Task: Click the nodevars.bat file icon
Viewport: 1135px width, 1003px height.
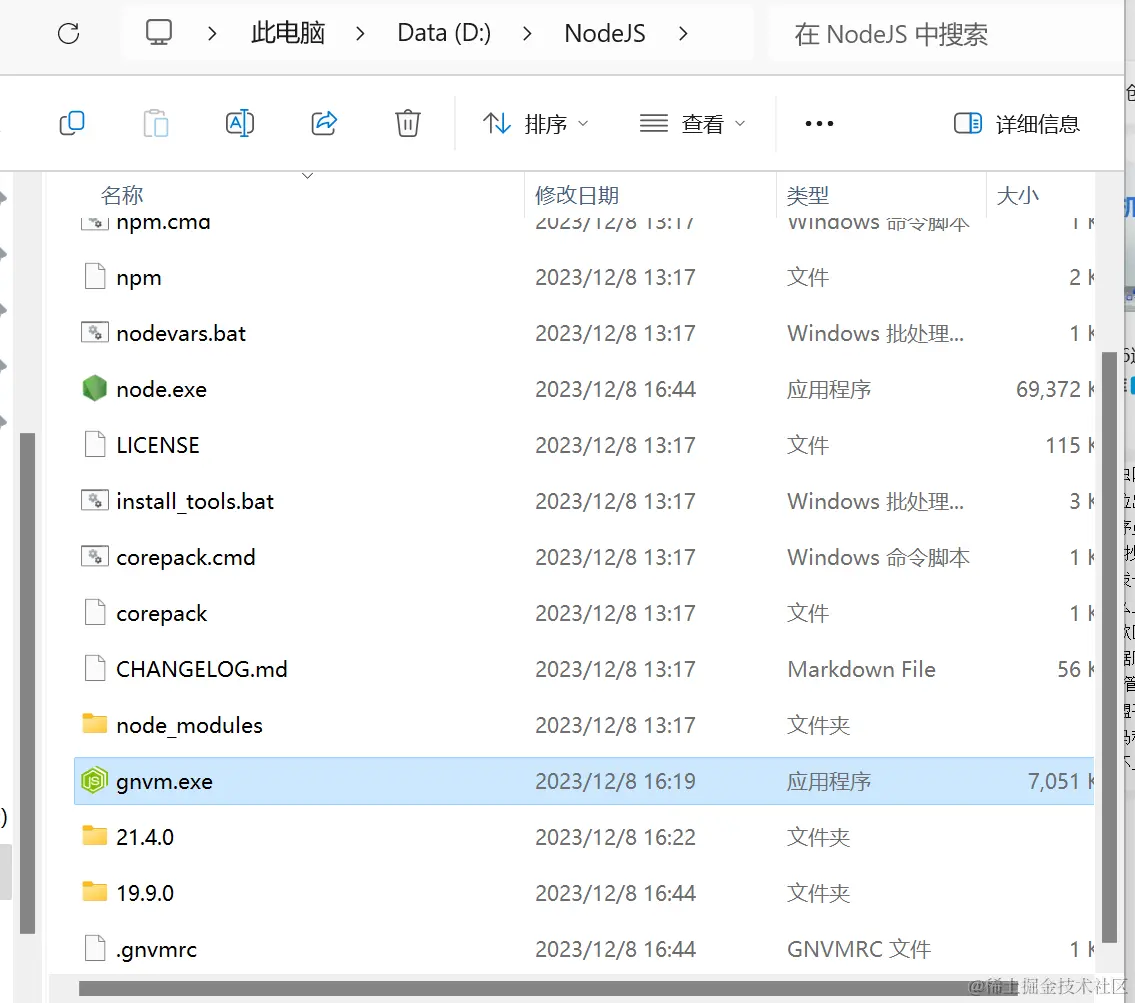Action: 95,333
